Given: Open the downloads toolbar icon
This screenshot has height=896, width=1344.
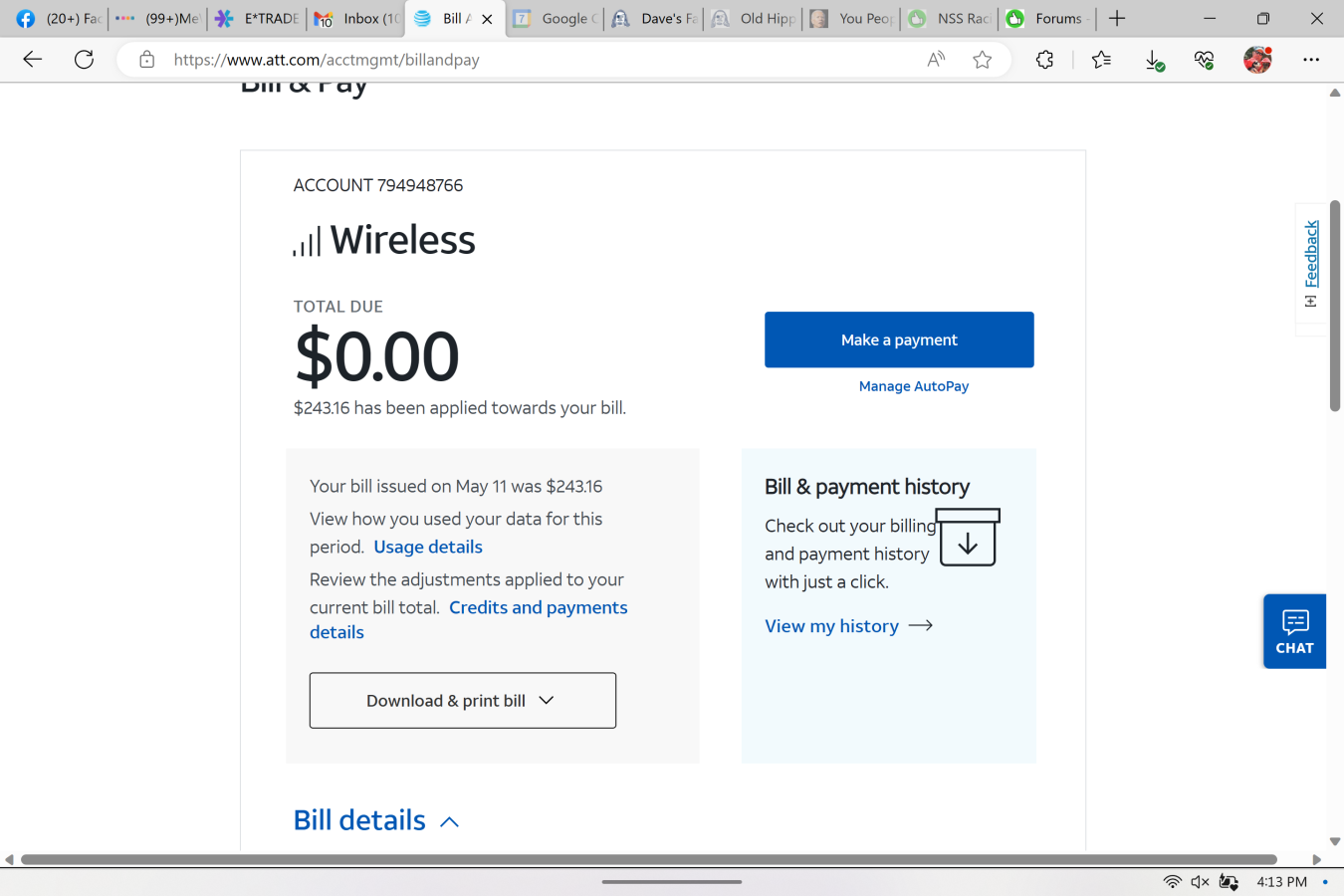Looking at the screenshot, I should coord(1154,61).
